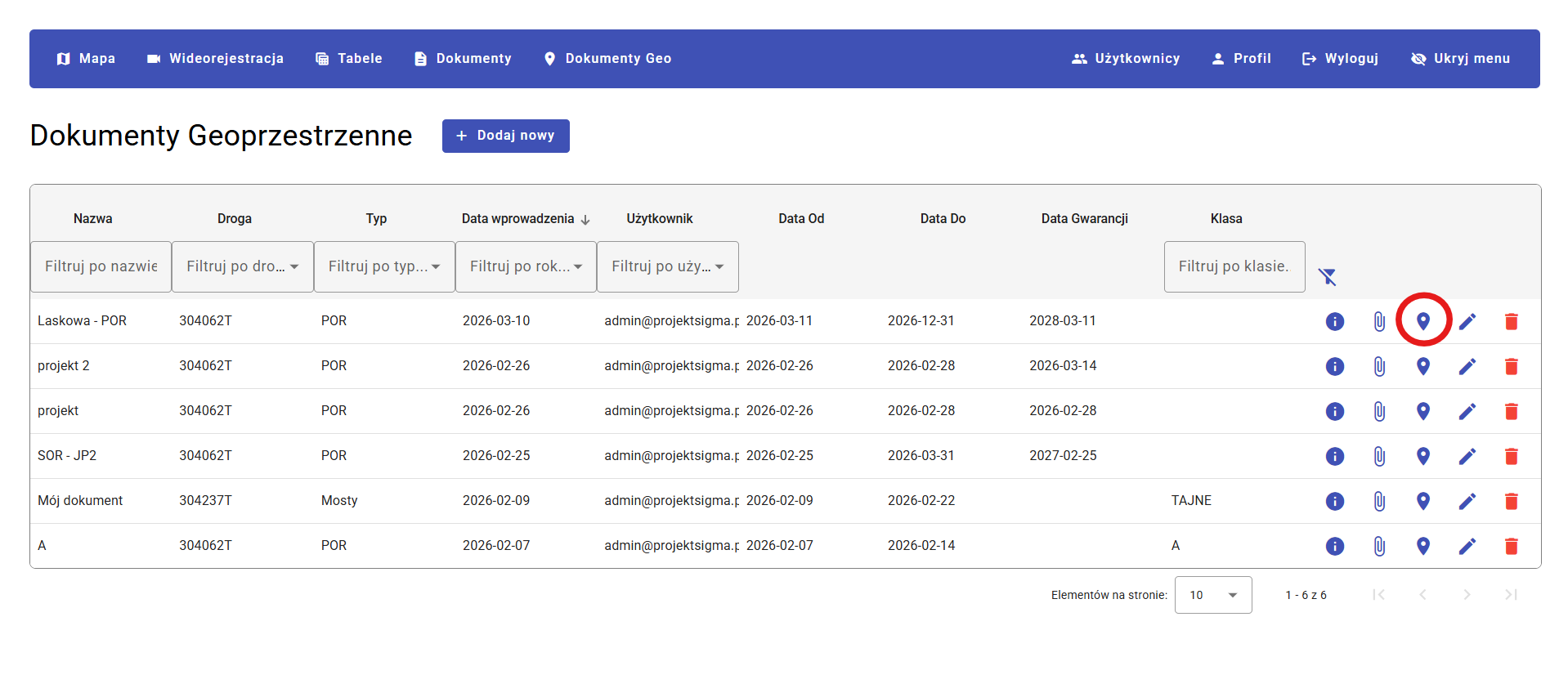
Task: Hide the menu with Ukryj menu
Action: tap(1460, 59)
